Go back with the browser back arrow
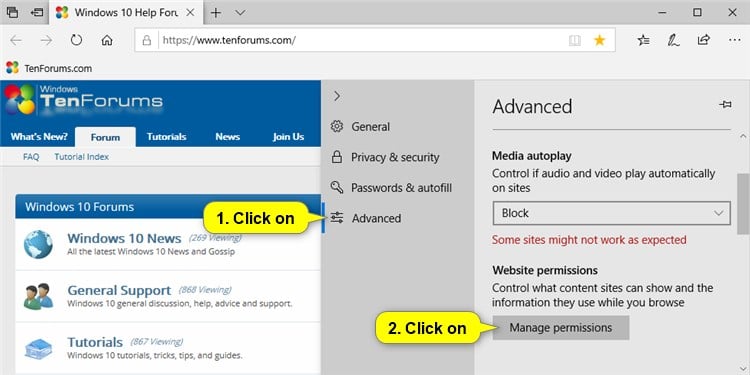 coord(16,40)
